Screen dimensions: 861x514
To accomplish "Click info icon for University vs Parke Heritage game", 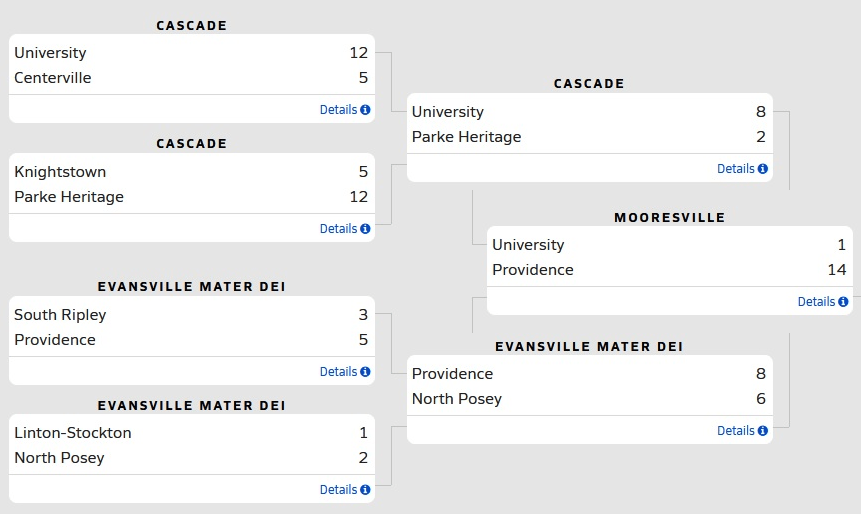I will (763, 169).
